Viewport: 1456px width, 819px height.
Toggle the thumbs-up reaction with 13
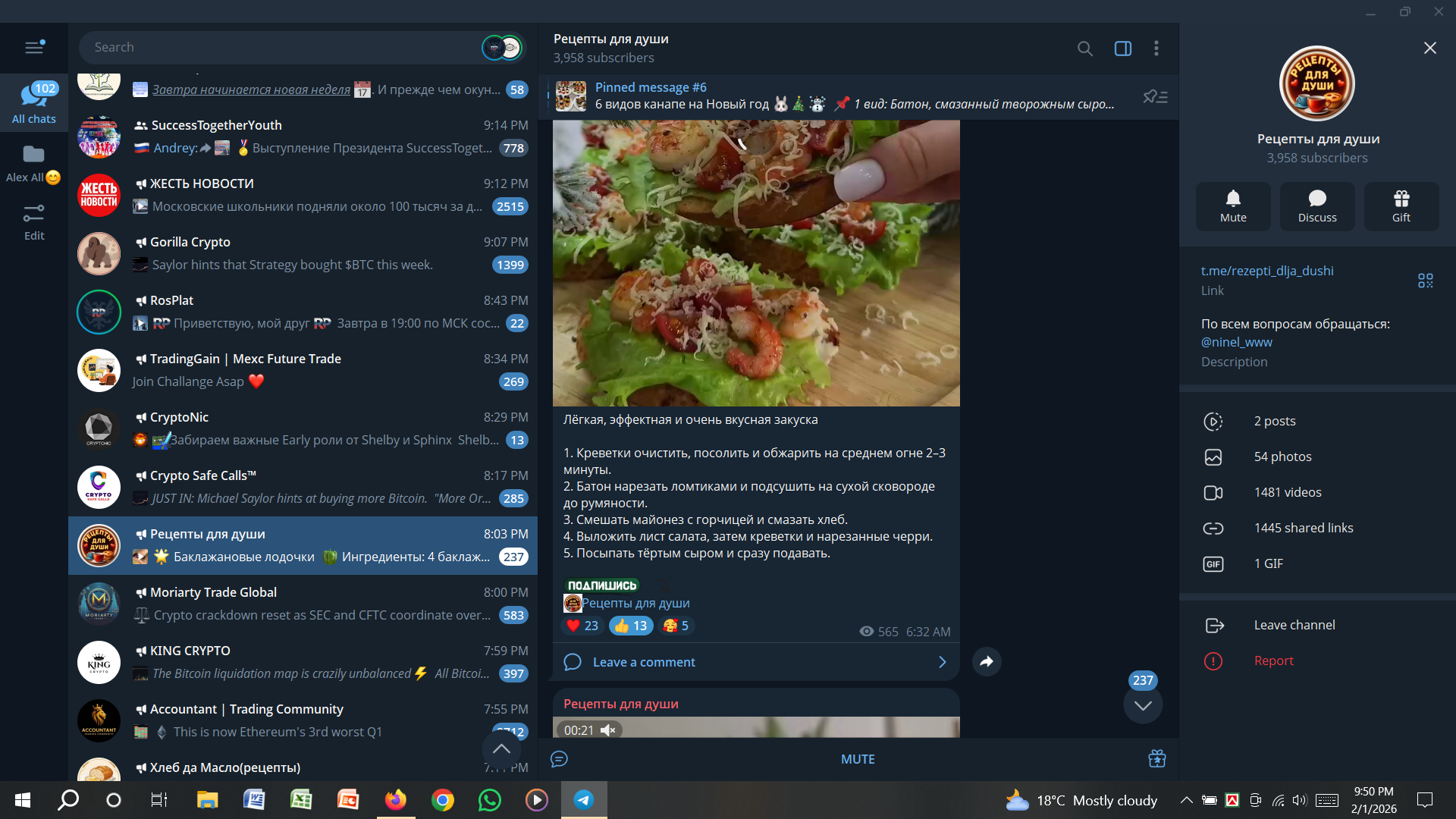coord(631,626)
